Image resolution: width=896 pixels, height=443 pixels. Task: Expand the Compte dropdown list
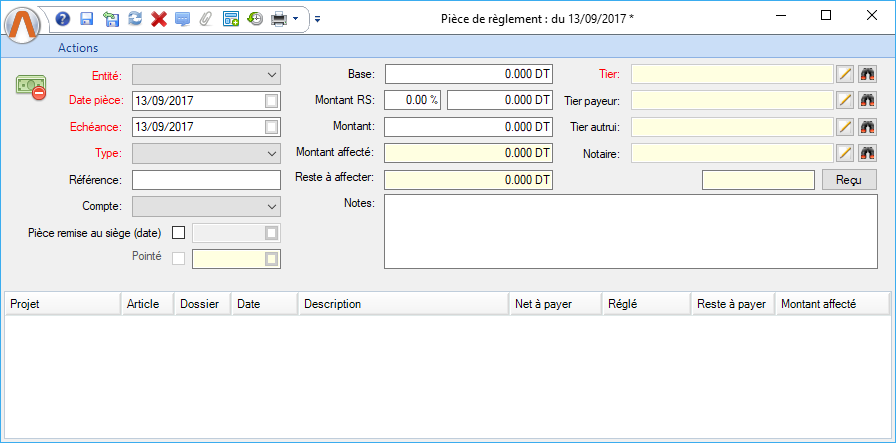[272, 206]
